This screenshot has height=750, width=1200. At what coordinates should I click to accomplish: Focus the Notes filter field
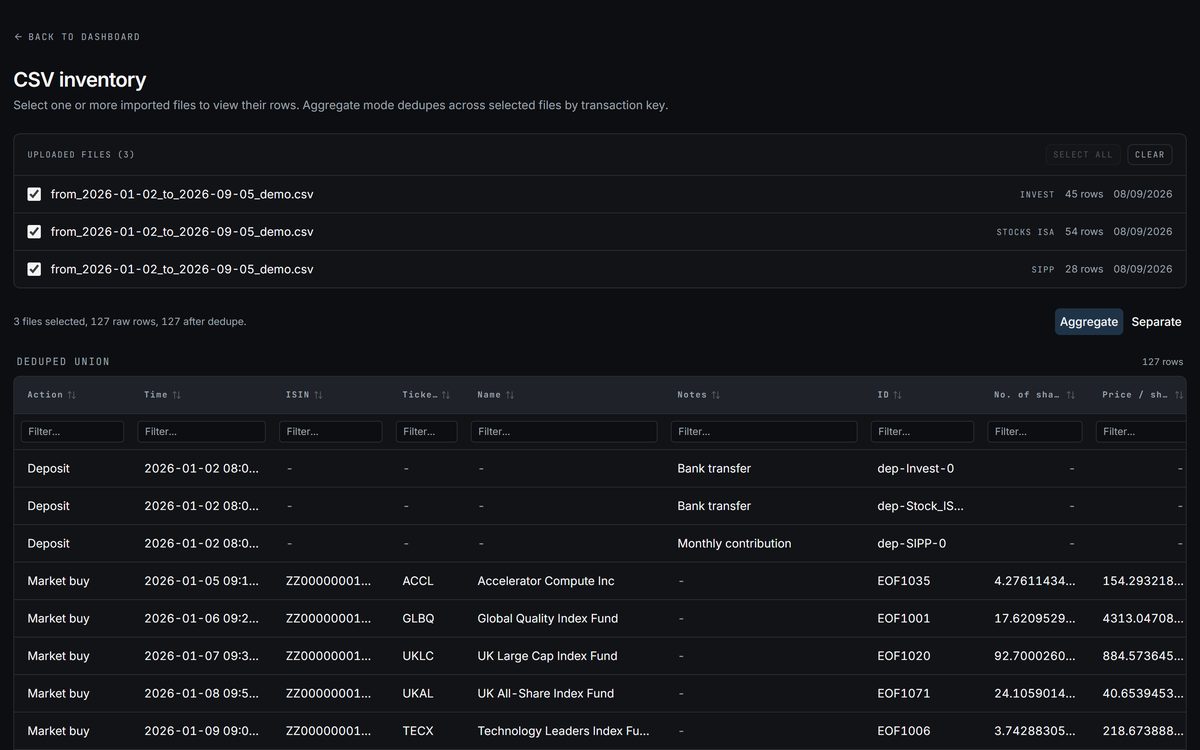pyautogui.click(x=764, y=432)
